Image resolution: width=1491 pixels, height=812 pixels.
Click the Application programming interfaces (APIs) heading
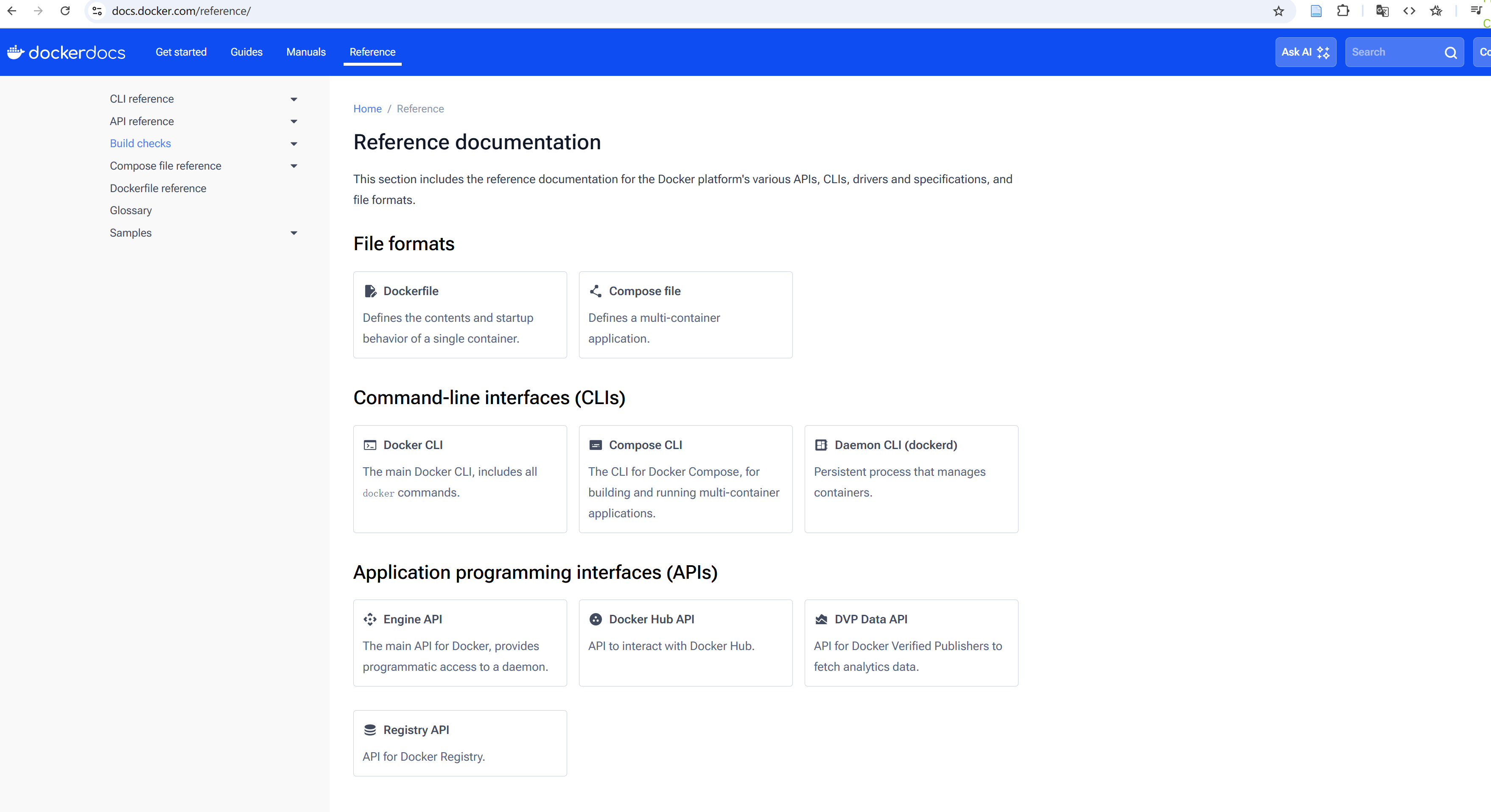tap(536, 572)
